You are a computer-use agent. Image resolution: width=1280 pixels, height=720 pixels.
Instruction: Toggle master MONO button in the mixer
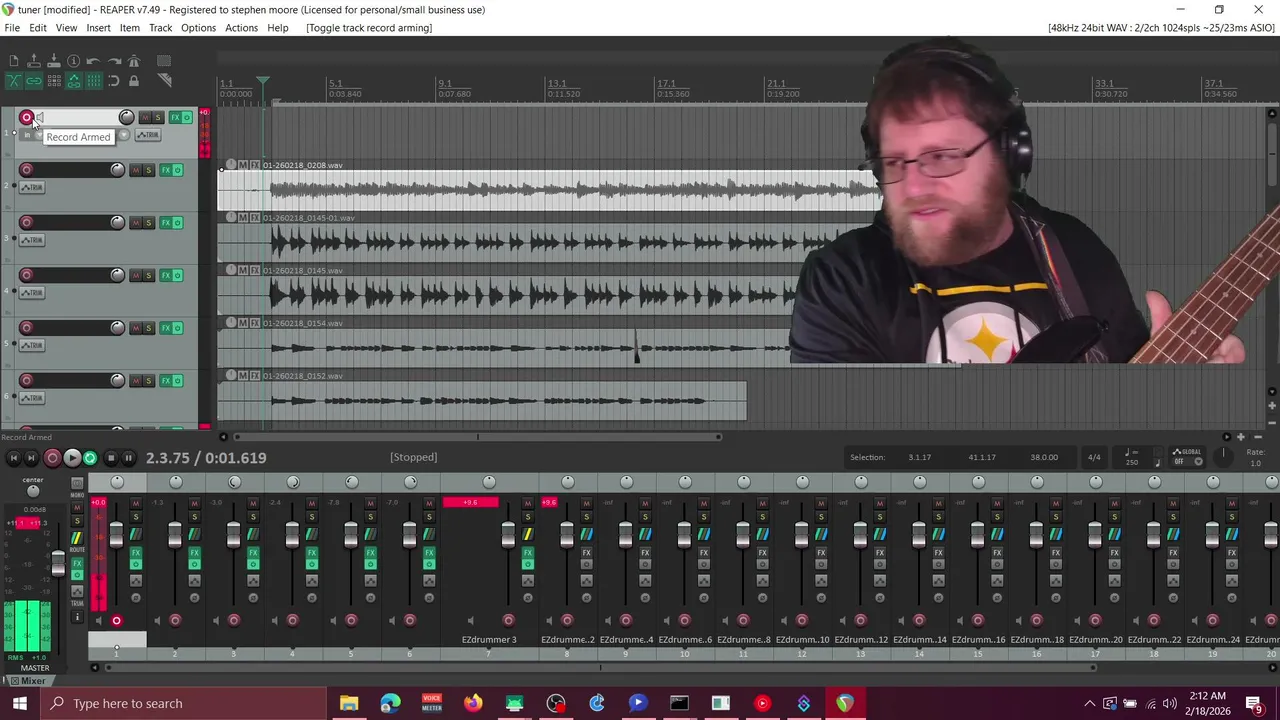coord(77,483)
